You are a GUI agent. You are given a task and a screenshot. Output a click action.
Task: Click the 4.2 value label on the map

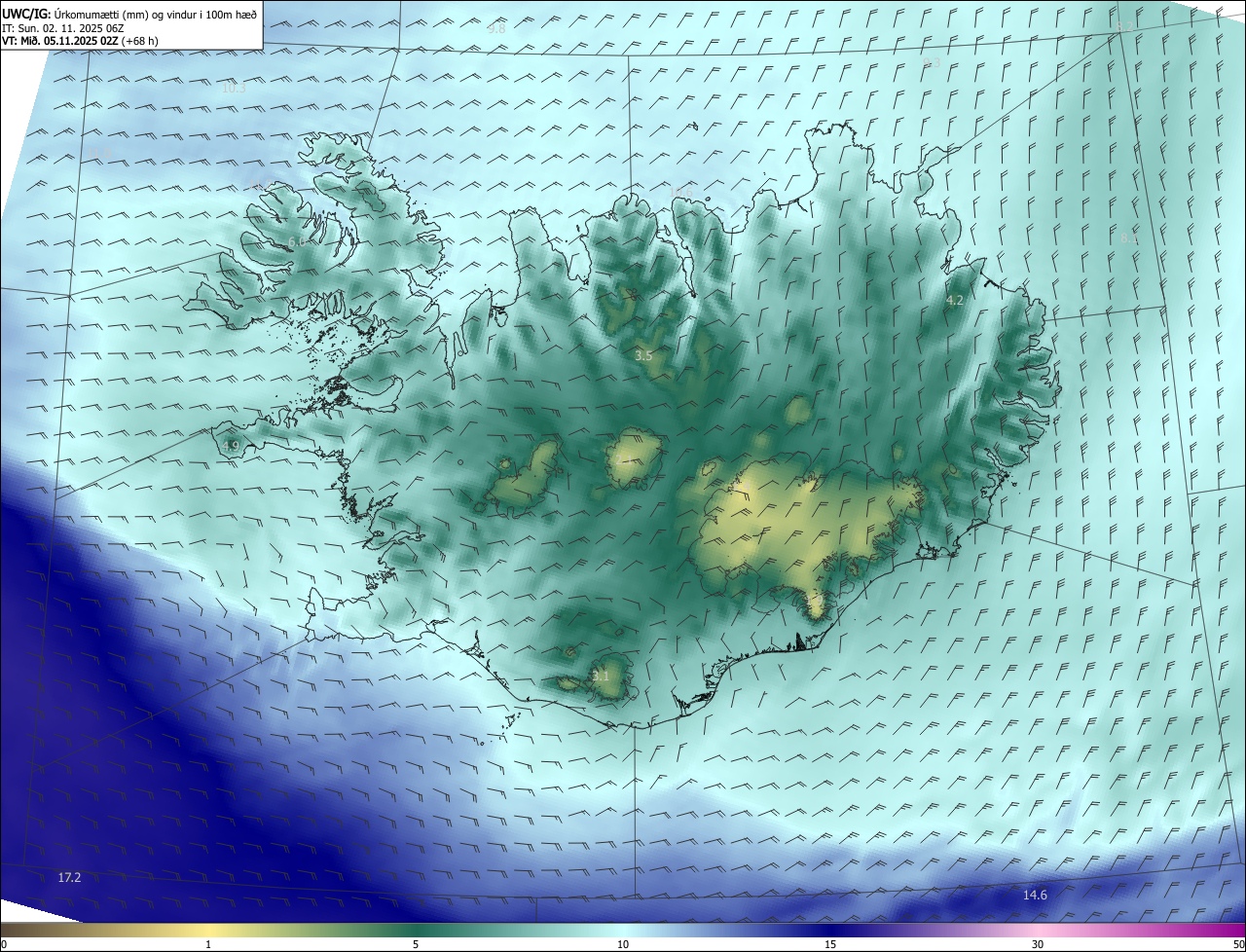pyautogui.click(x=955, y=301)
